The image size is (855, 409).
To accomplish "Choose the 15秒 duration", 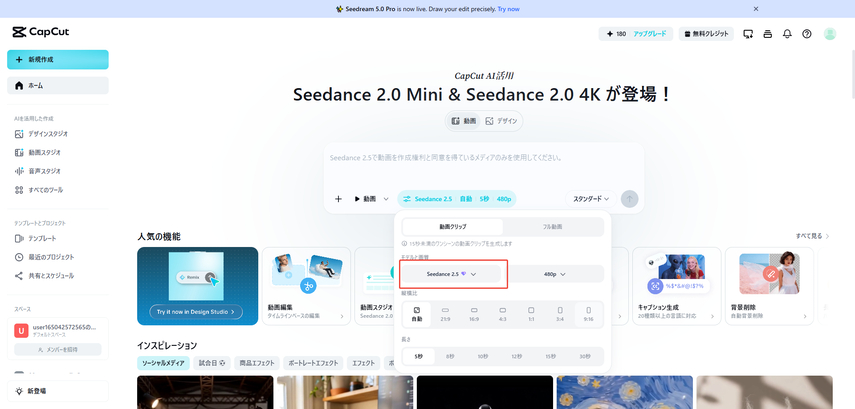I will pos(551,357).
